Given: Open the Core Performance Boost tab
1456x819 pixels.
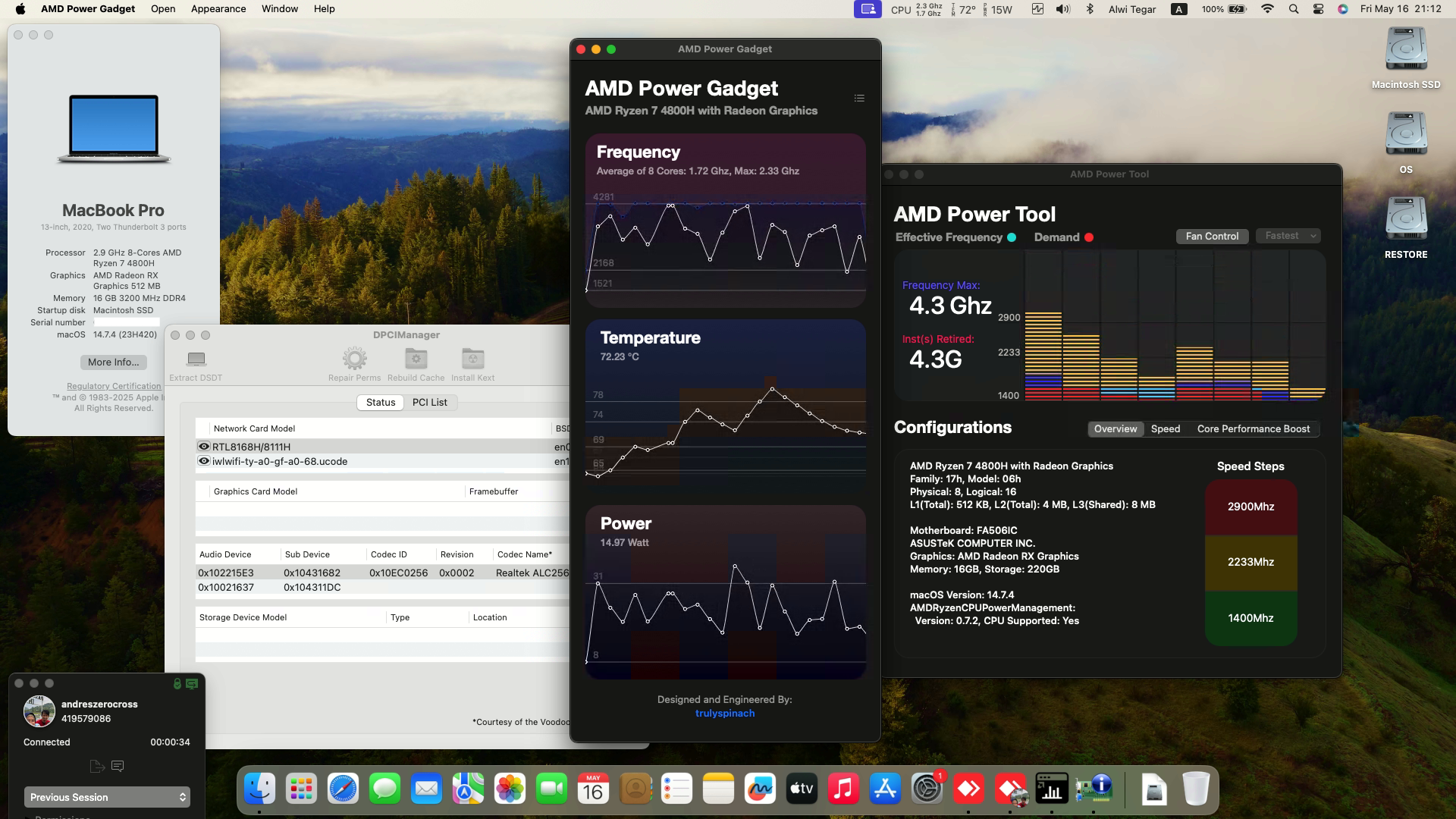Looking at the screenshot, I should (x=1253, y=428).
